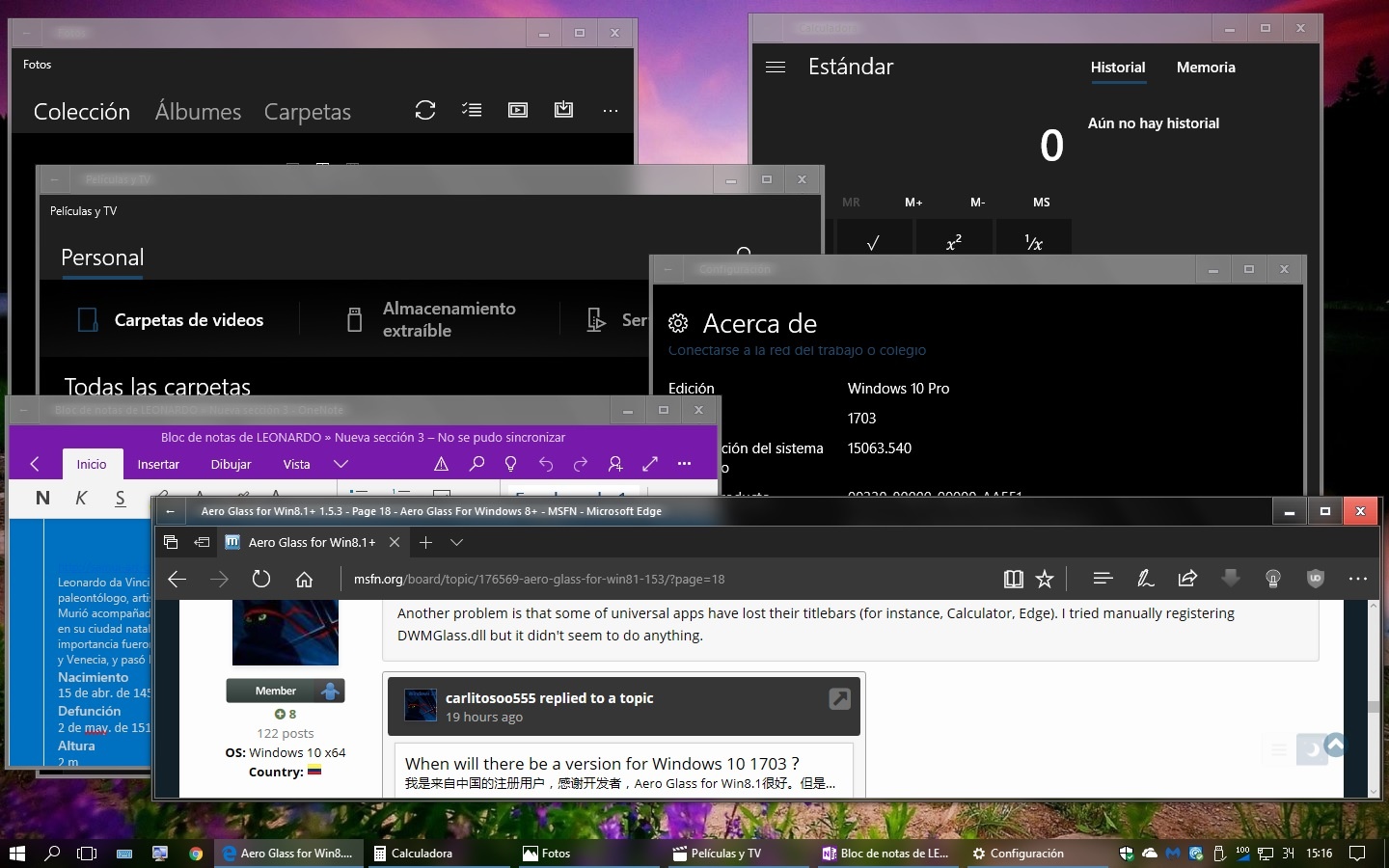Click the Edge address bar URL
The image size is (1389, 868).
[x=539, y=579]
